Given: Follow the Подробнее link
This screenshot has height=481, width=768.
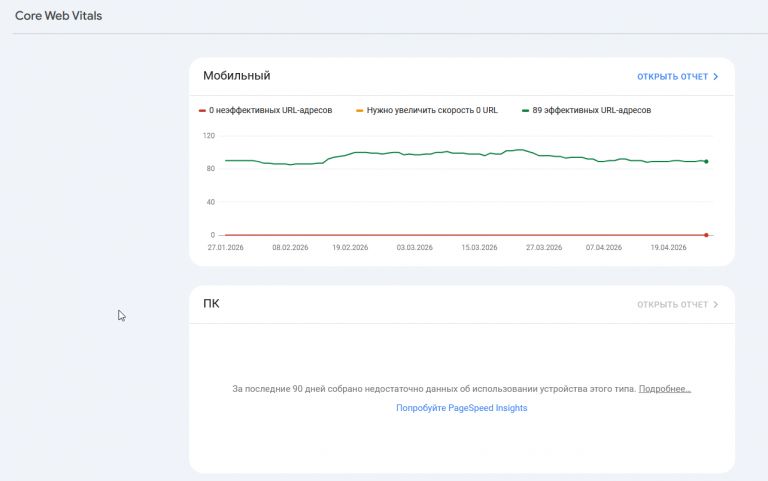Looking at the screenshot, I should click(x=665, y=388).
